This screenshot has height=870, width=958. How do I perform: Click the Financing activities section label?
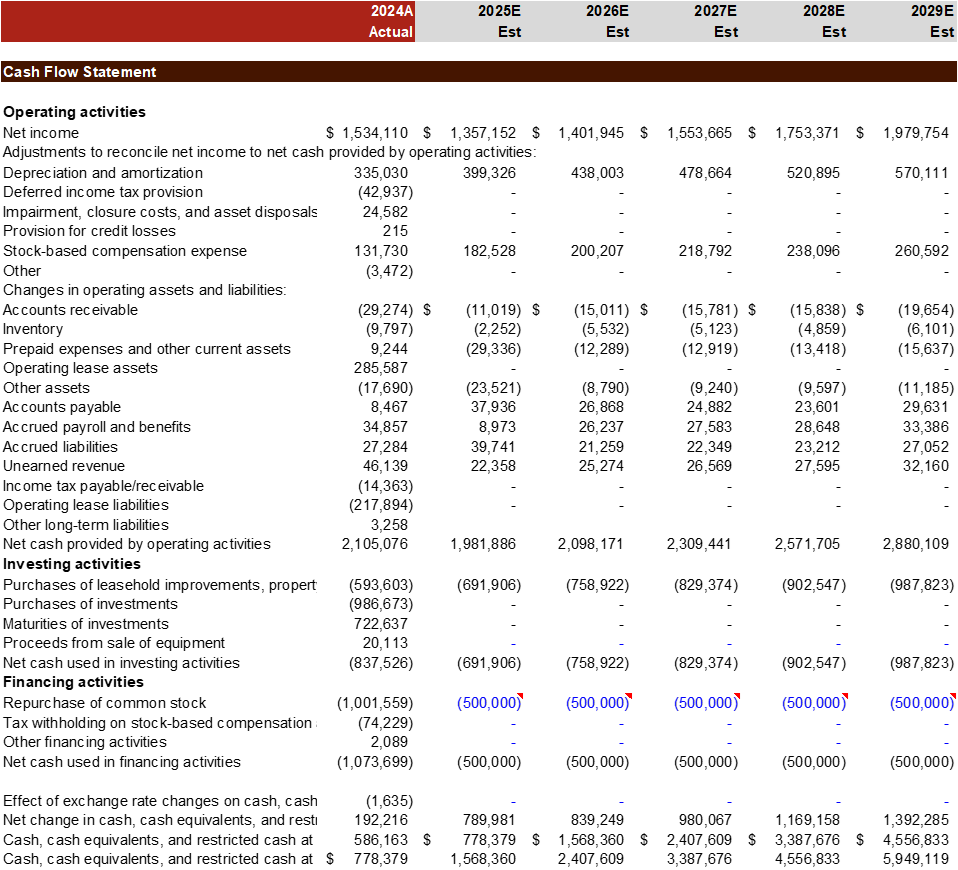tap(74, 682)
